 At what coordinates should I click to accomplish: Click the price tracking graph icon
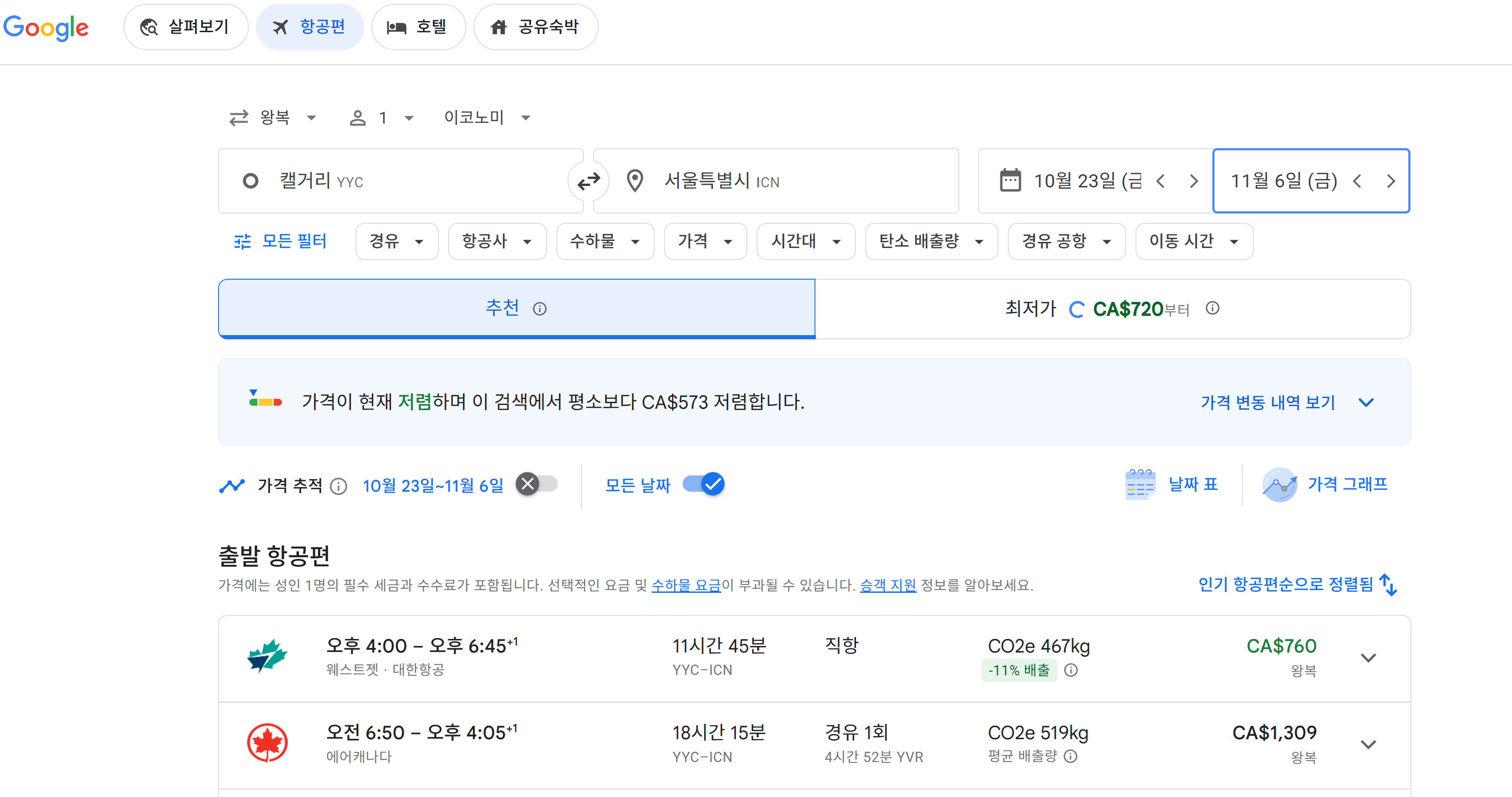232,486
